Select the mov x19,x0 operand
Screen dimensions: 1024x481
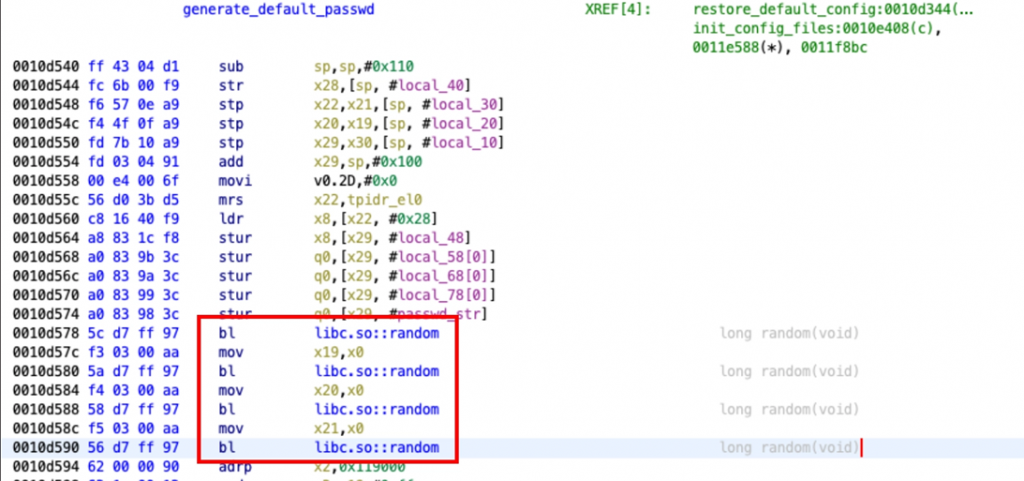[x=335, y=352]
